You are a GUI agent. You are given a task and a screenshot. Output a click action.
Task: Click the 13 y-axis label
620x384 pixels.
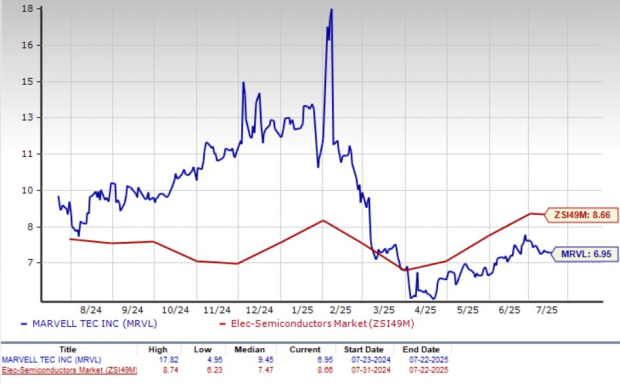[26, 118]
